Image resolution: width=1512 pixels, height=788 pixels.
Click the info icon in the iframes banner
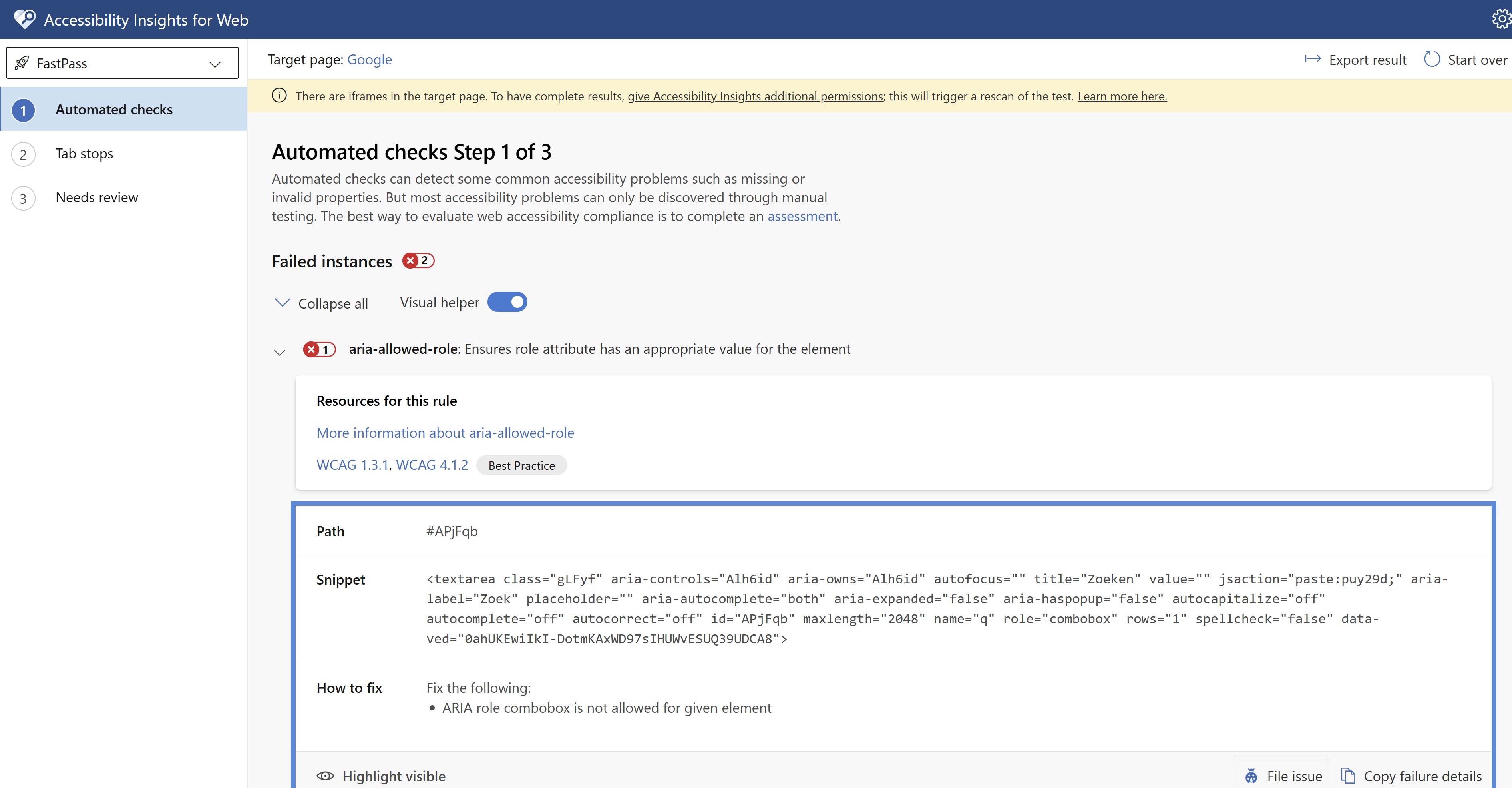coord(279,96)
